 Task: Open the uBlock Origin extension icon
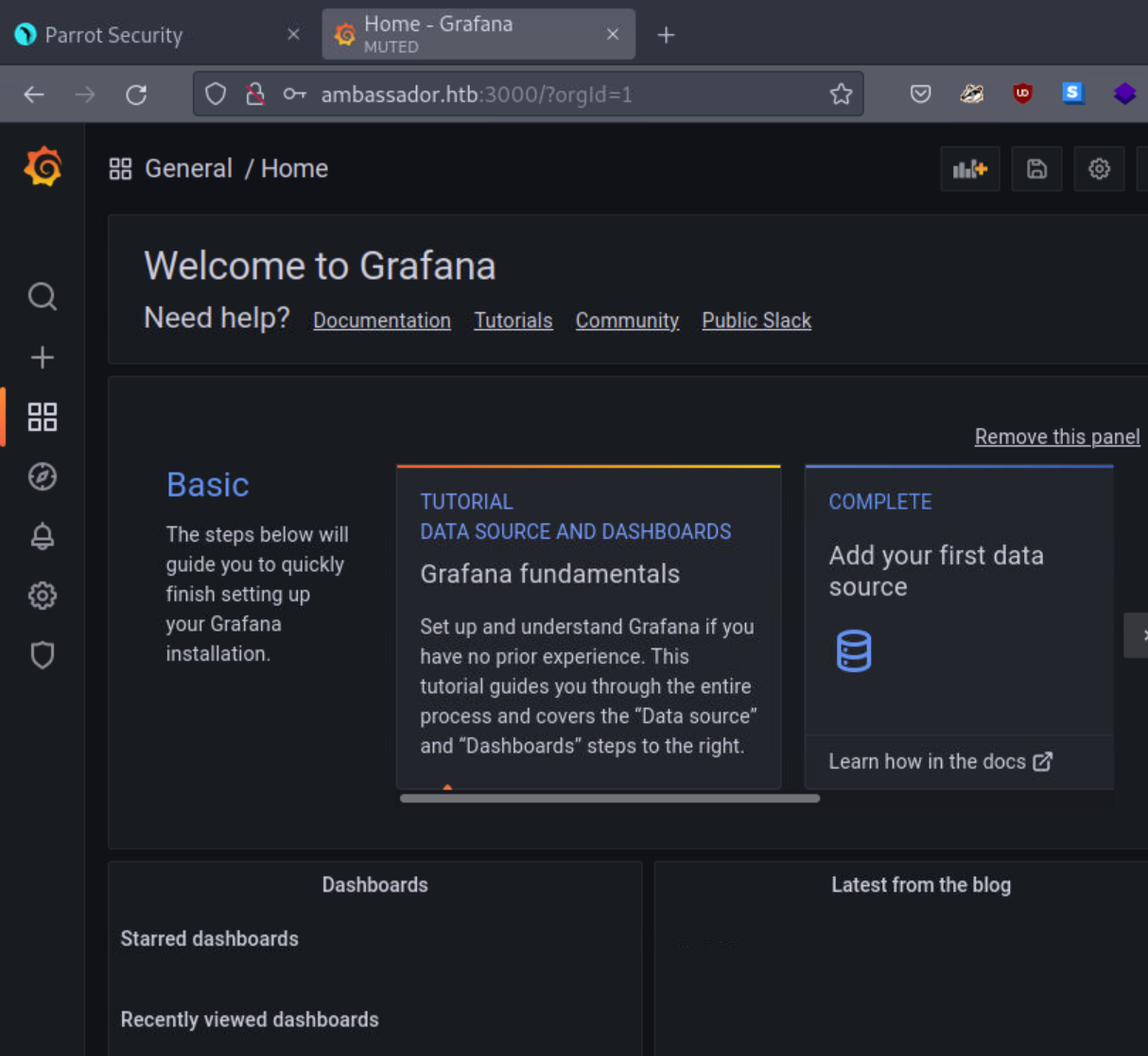point(1022,94)
